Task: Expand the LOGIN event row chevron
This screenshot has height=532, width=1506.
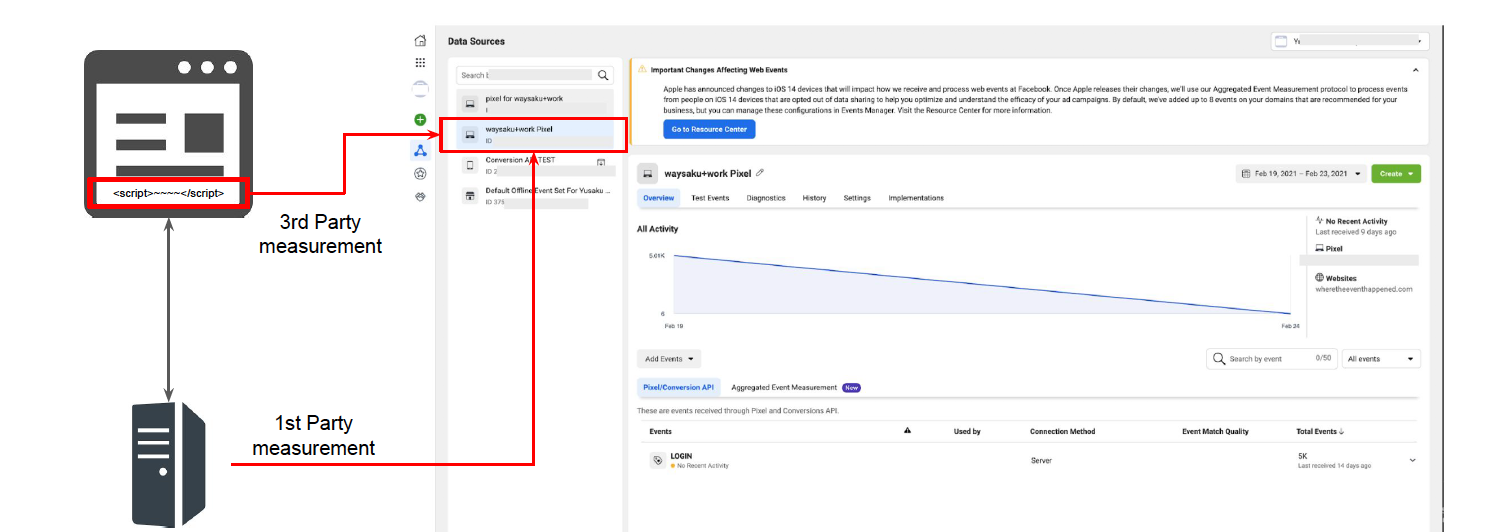Action: pos(1412,460)
